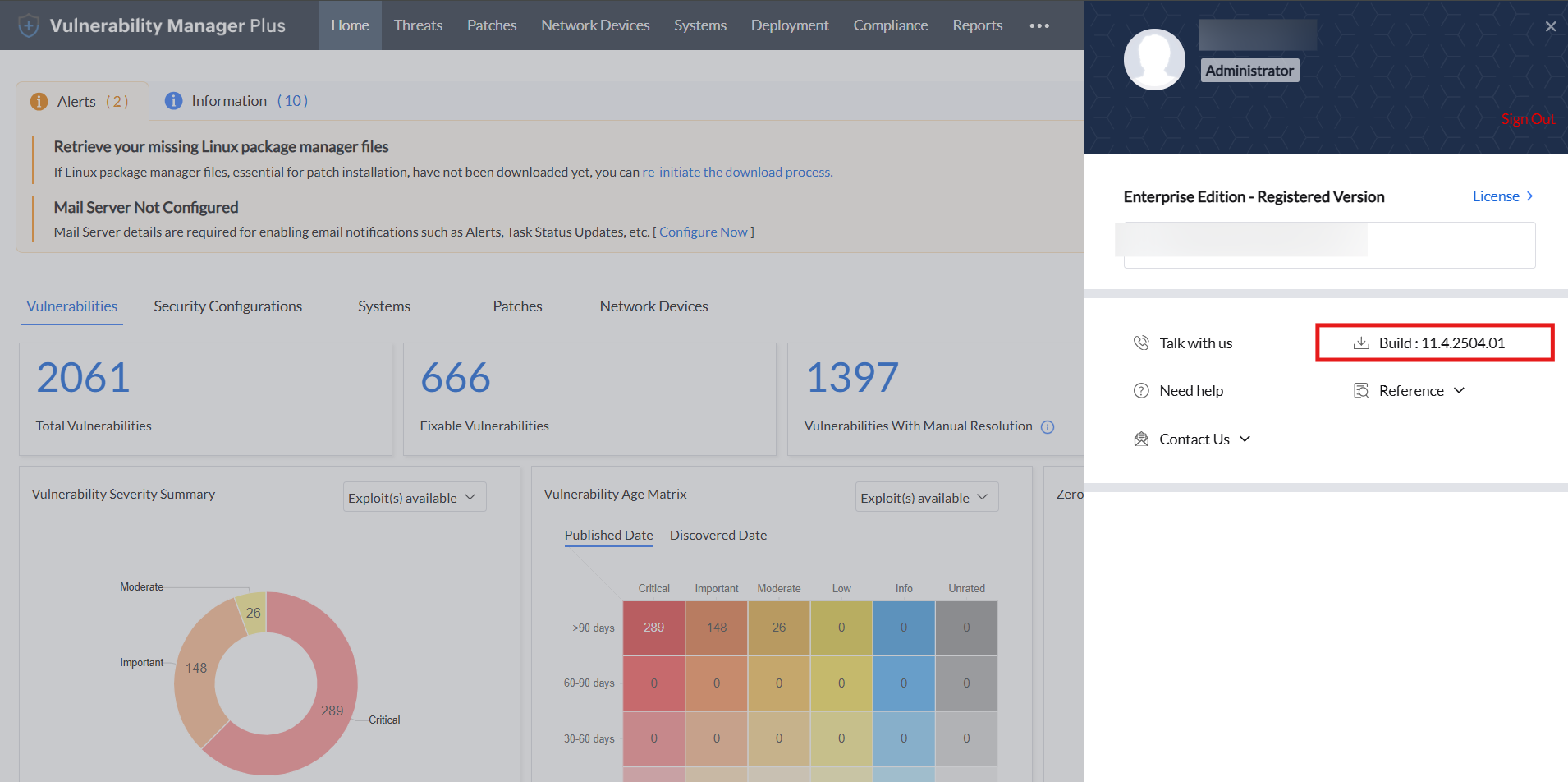Open the Deployment menu
Viewport: 1568px width, 782px height.
tap(790, 25)
